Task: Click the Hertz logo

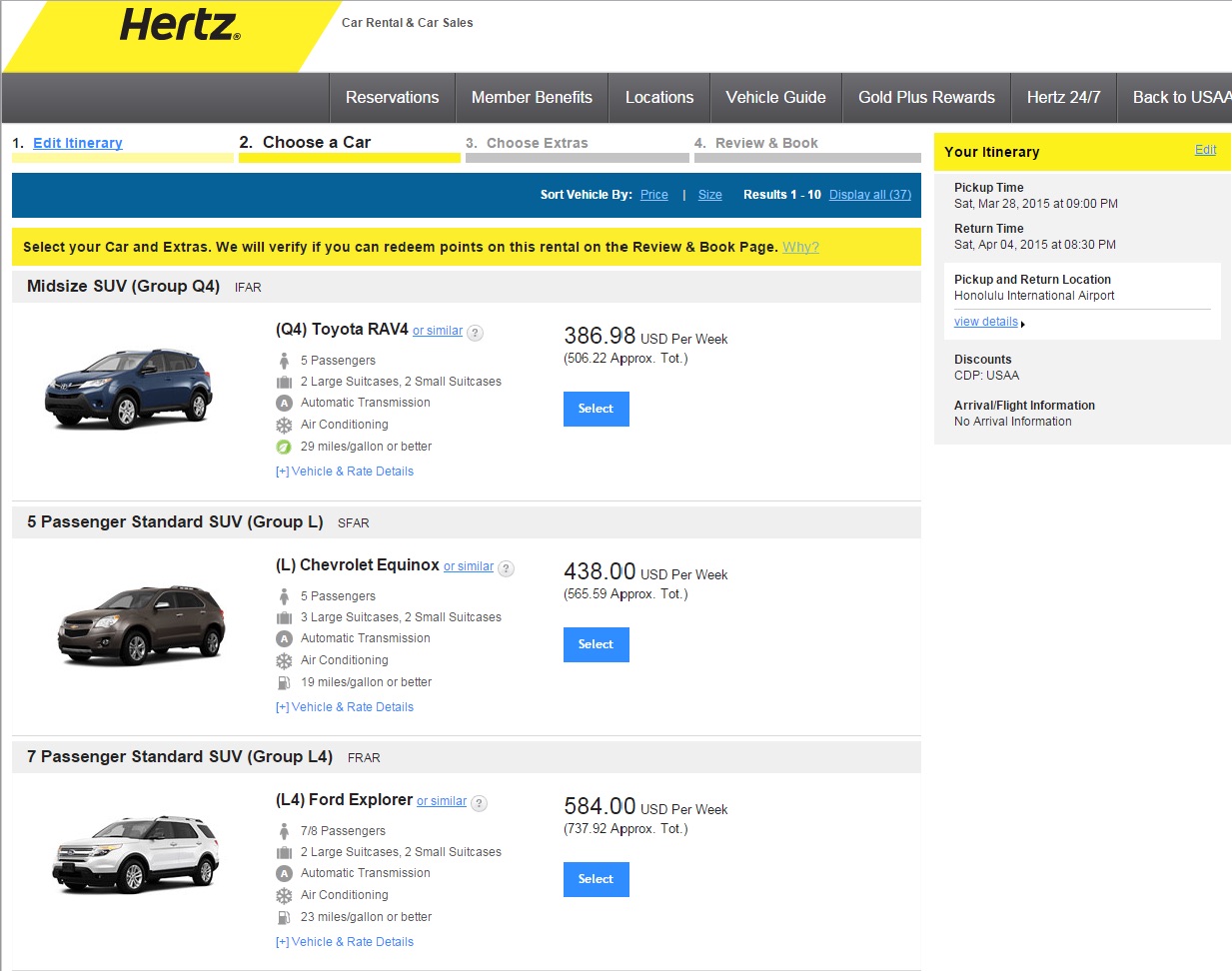Action: 181,25
